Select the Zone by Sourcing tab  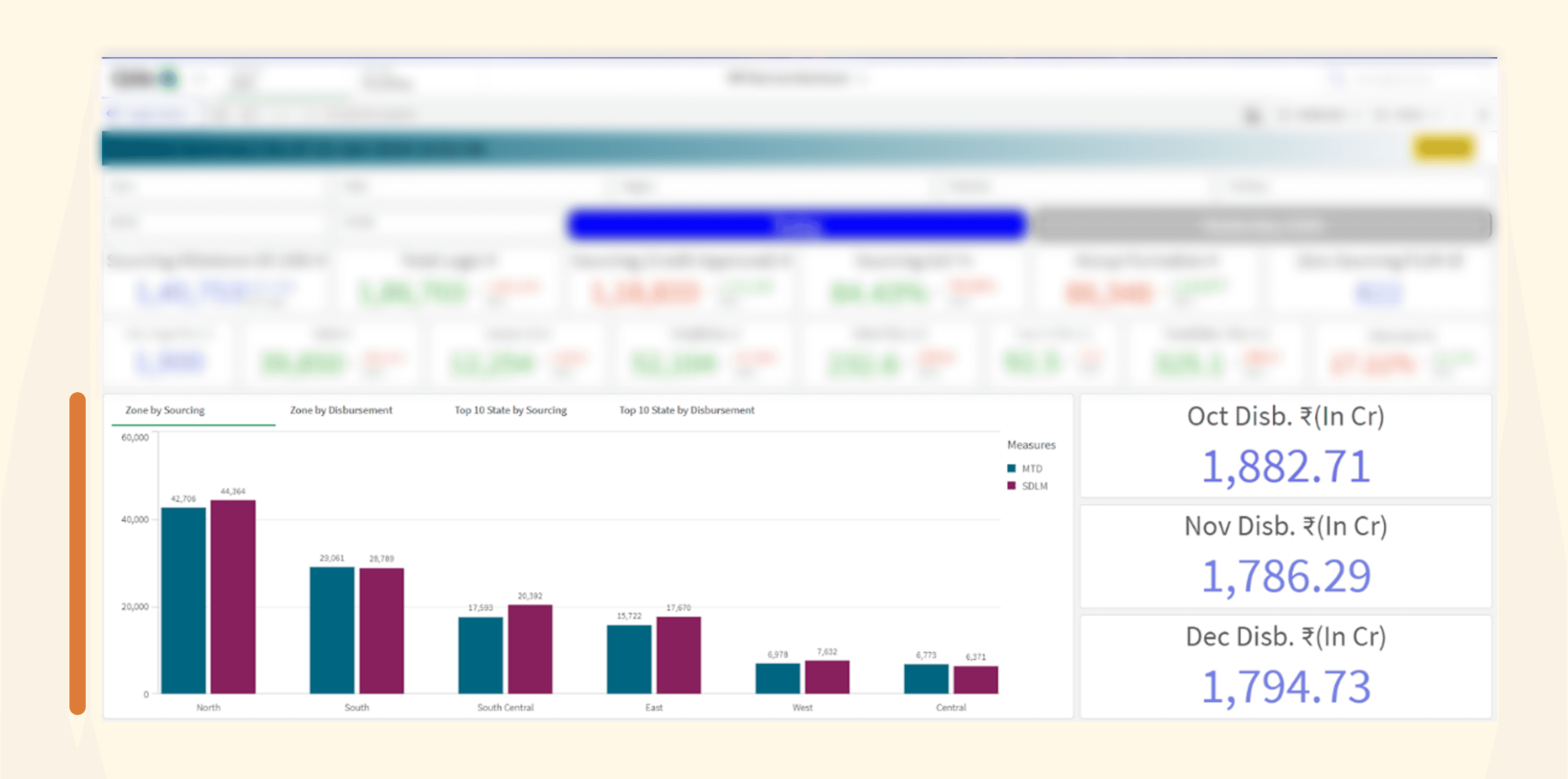point(165,410)
